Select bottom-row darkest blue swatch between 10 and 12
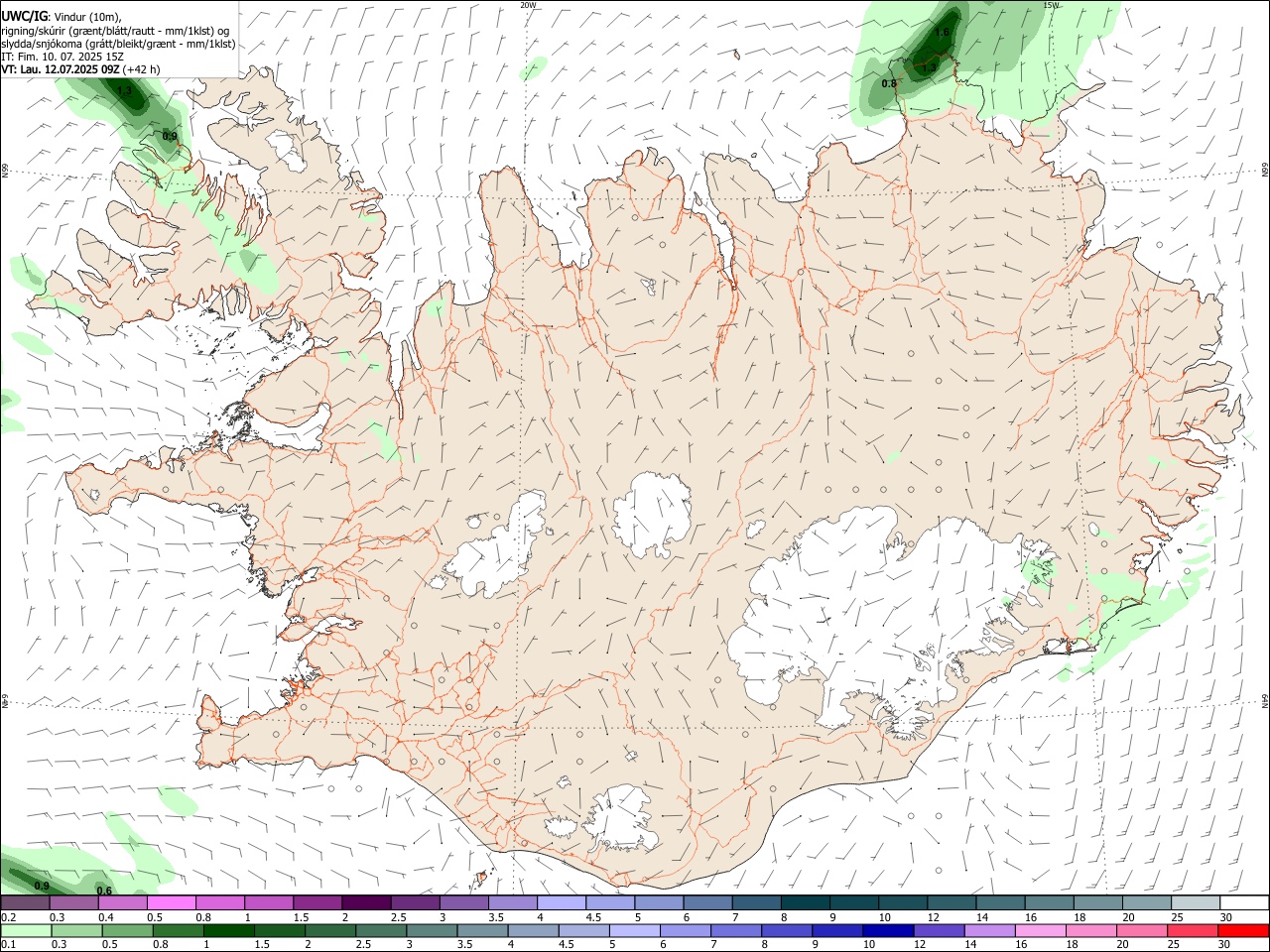Image resolution: width=1270 pixels, height=952 pixels. [890, 930]
